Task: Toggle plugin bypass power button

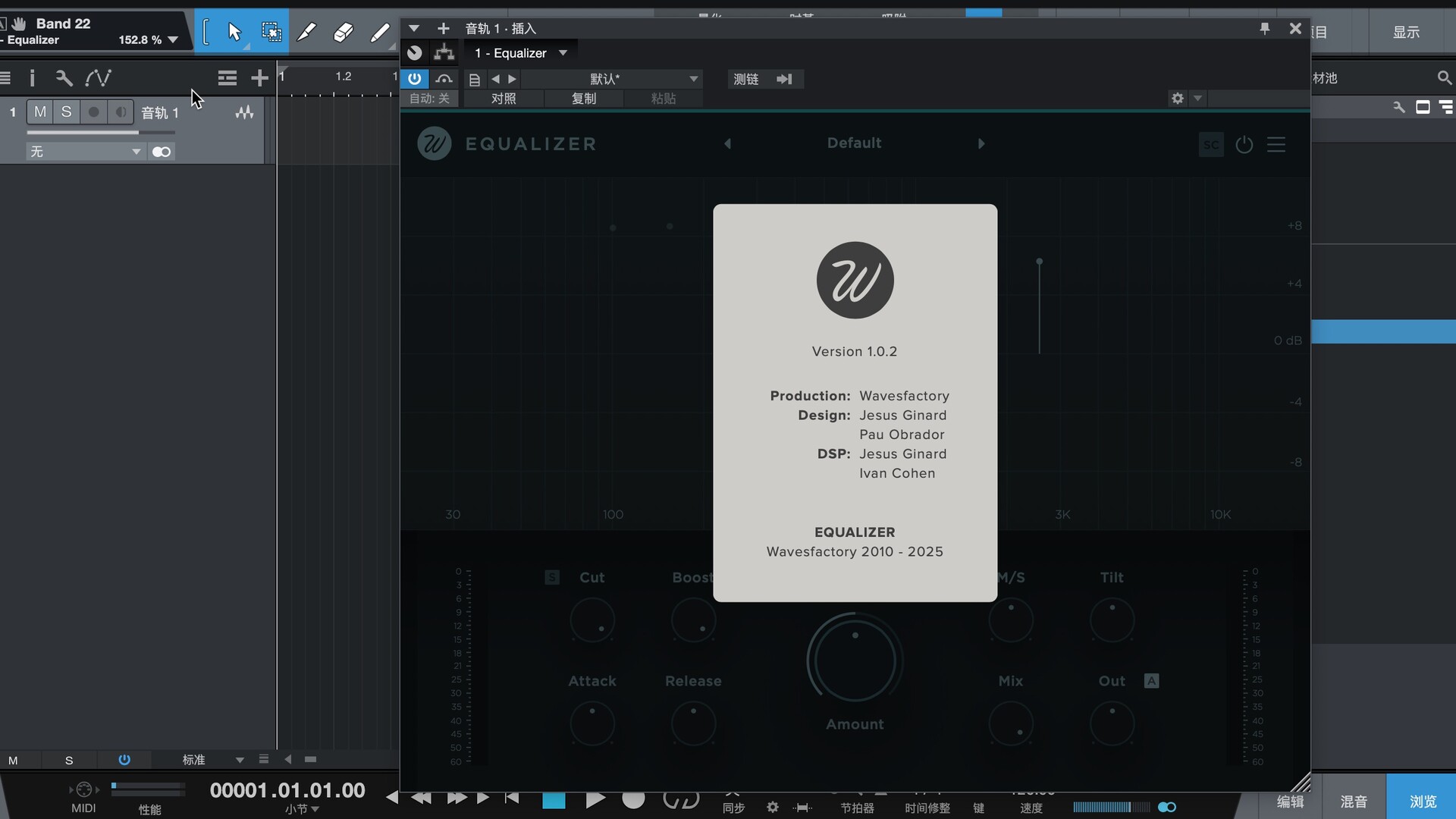Action: pyautogui.click(x=414, y=79)
